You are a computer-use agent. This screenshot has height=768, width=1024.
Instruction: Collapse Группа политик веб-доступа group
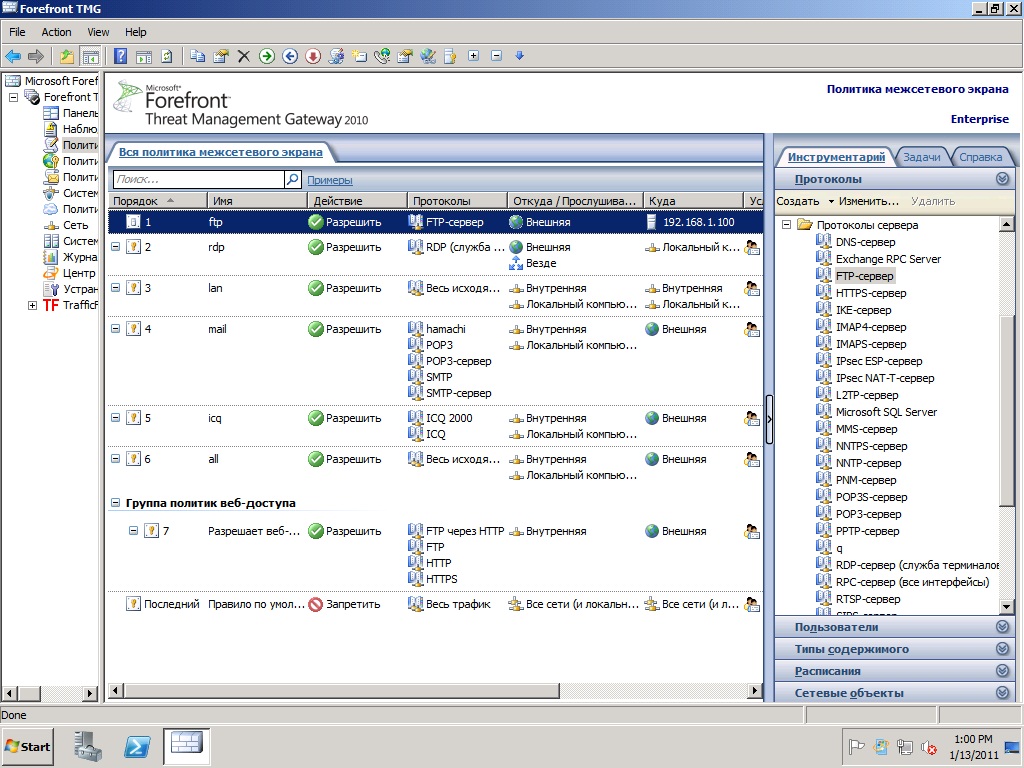116,503
